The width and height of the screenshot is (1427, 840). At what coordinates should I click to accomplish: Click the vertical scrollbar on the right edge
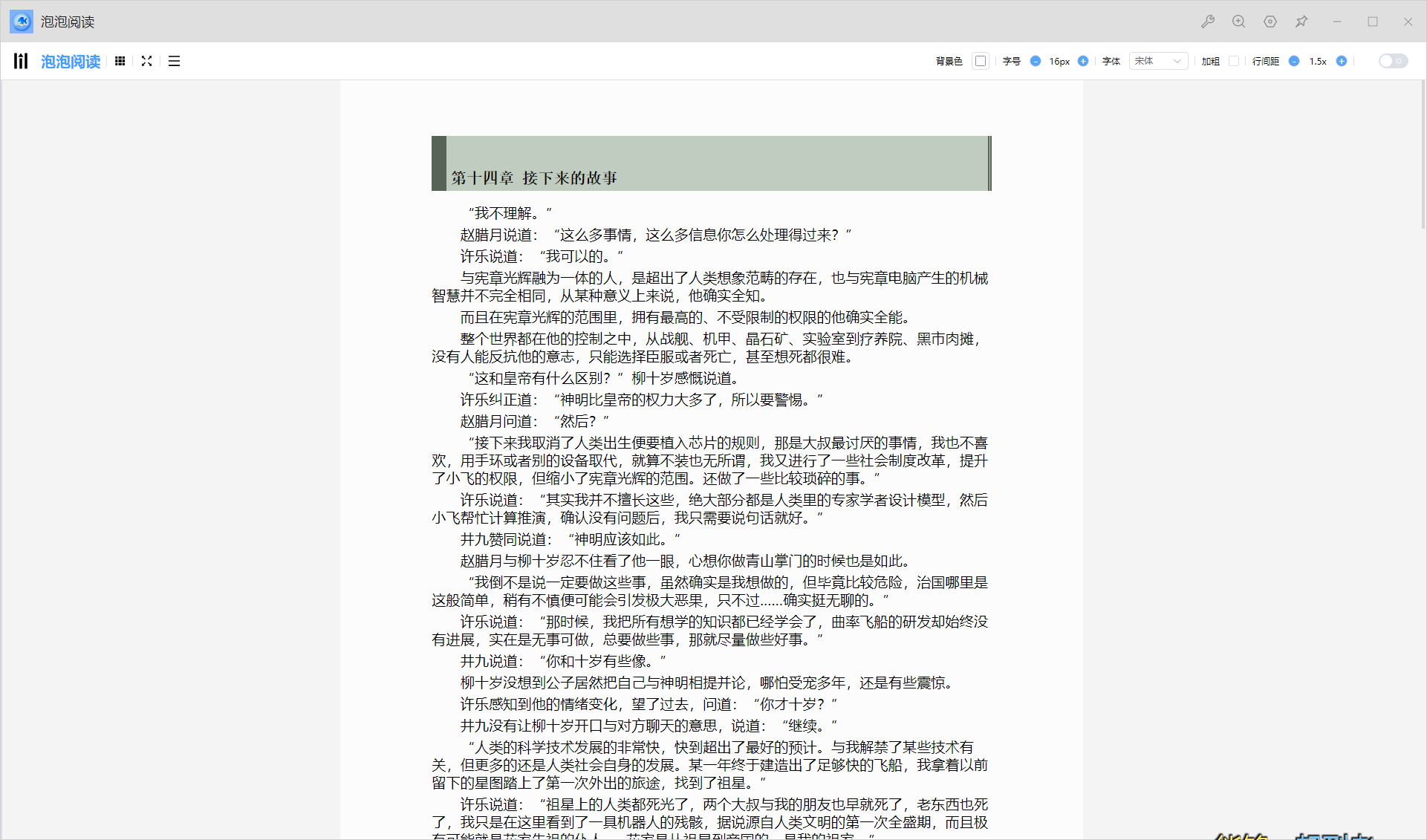tap(1423, 156)
